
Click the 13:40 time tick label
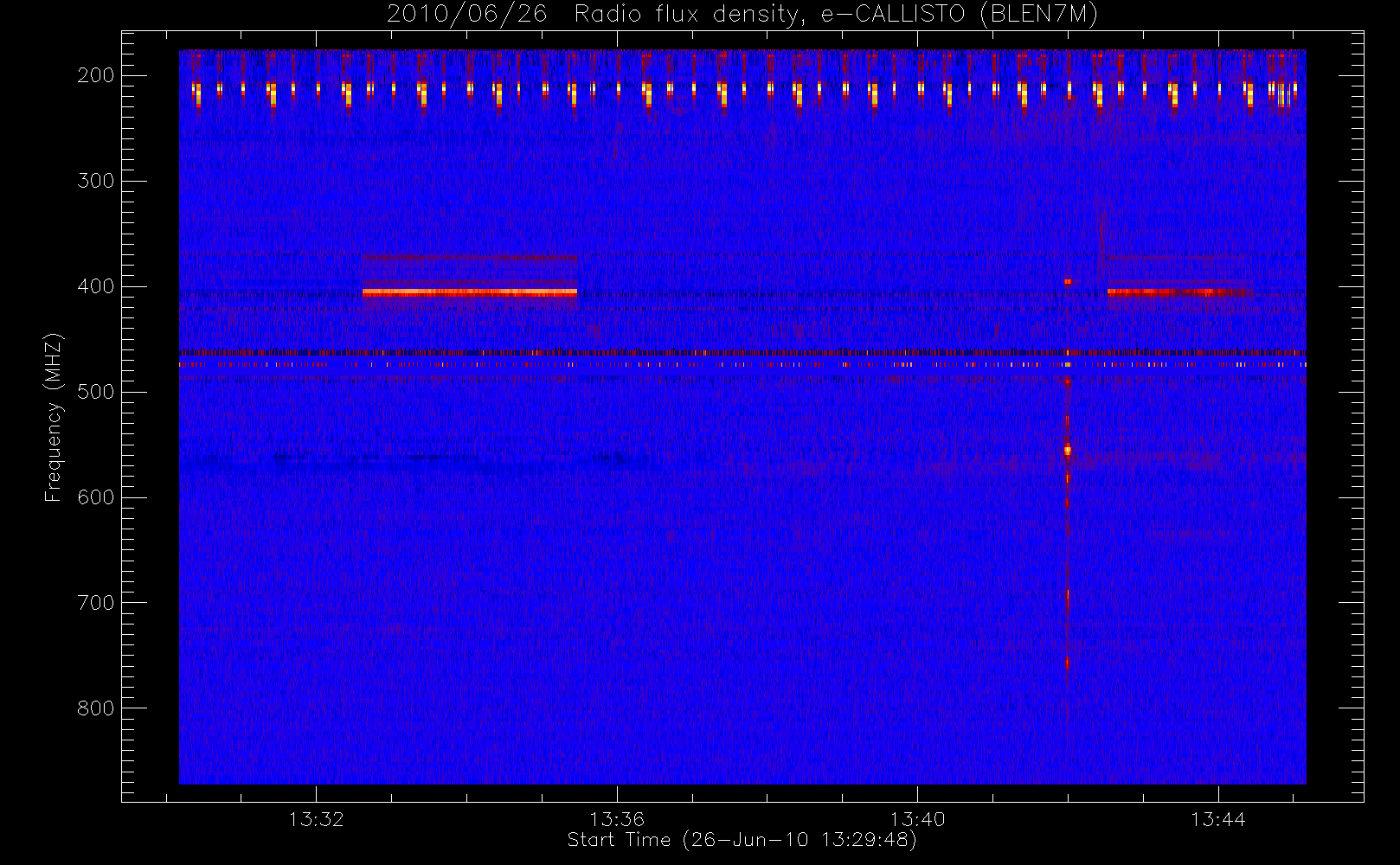tap(917, 818)
